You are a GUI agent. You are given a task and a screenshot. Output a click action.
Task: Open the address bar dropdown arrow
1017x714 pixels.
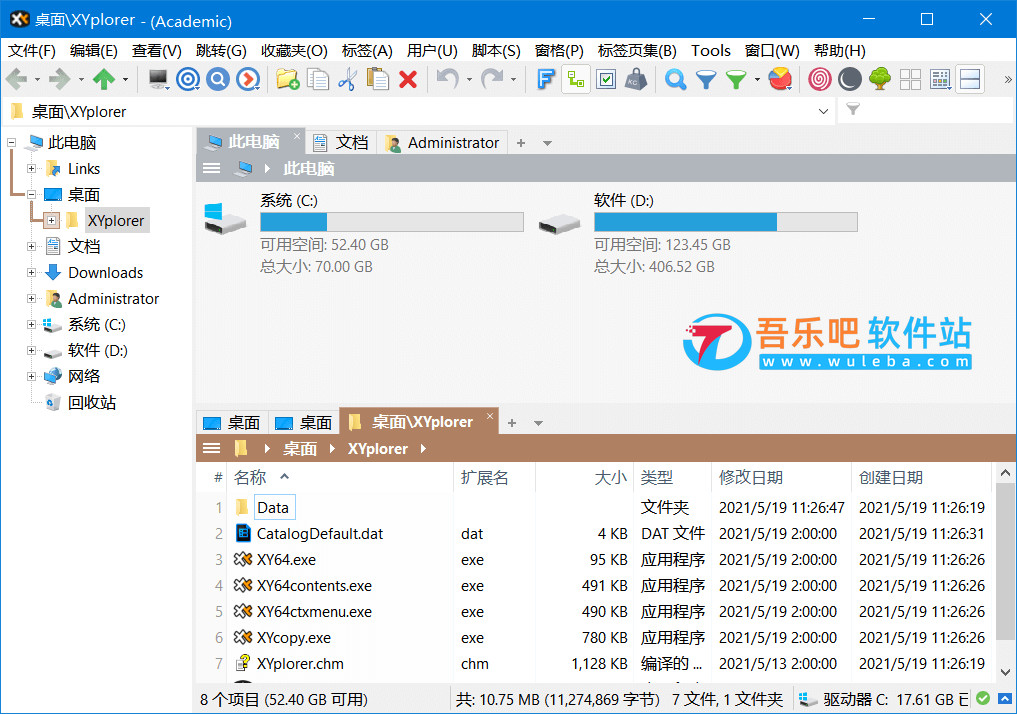click(823, 112)
